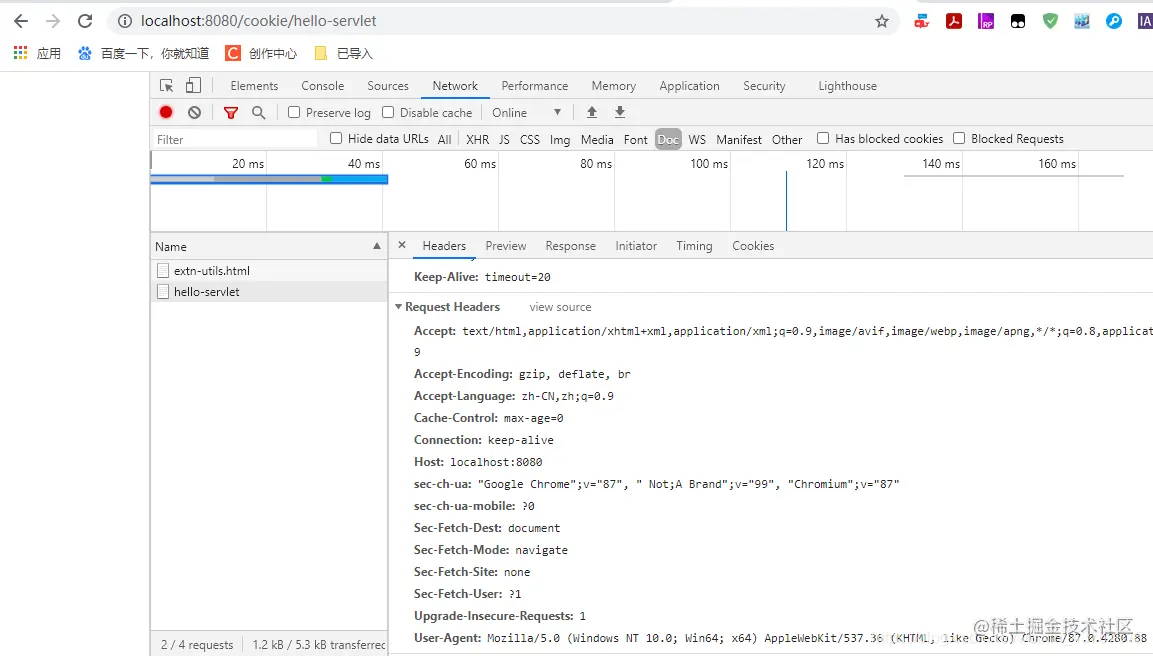Show the Cookies tab of the request
The width and height of the screenshot is (1153, 656).
753,246
